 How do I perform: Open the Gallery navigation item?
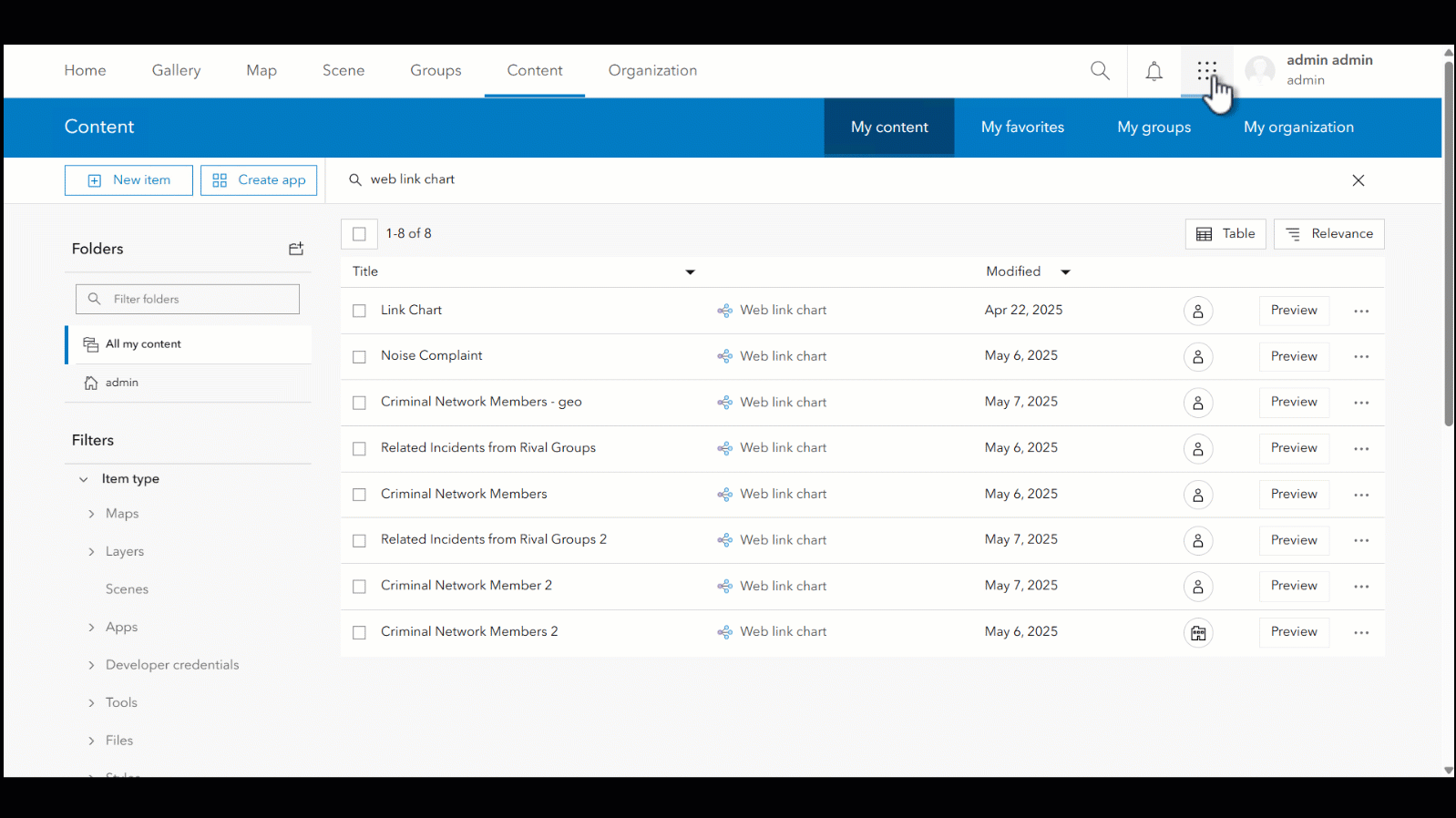[176, 70]
